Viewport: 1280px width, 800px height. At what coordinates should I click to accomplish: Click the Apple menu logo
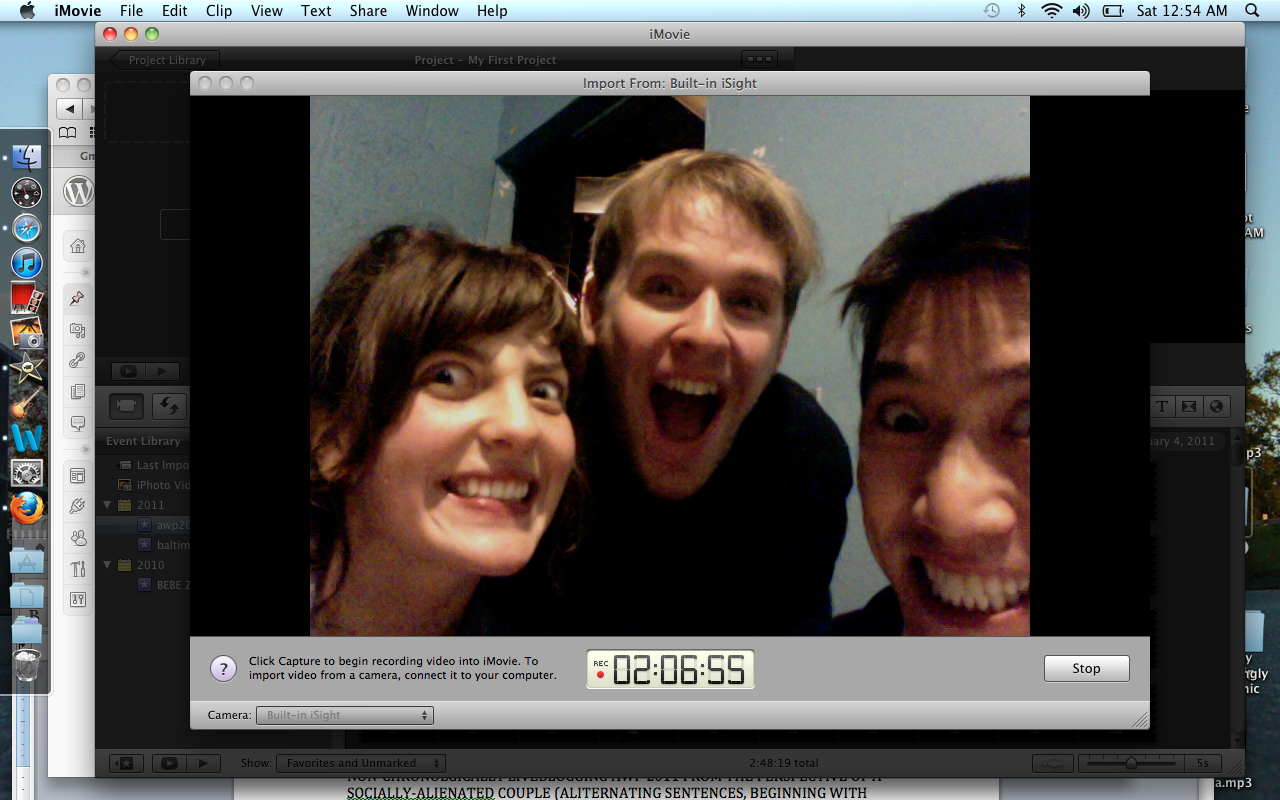27,11
